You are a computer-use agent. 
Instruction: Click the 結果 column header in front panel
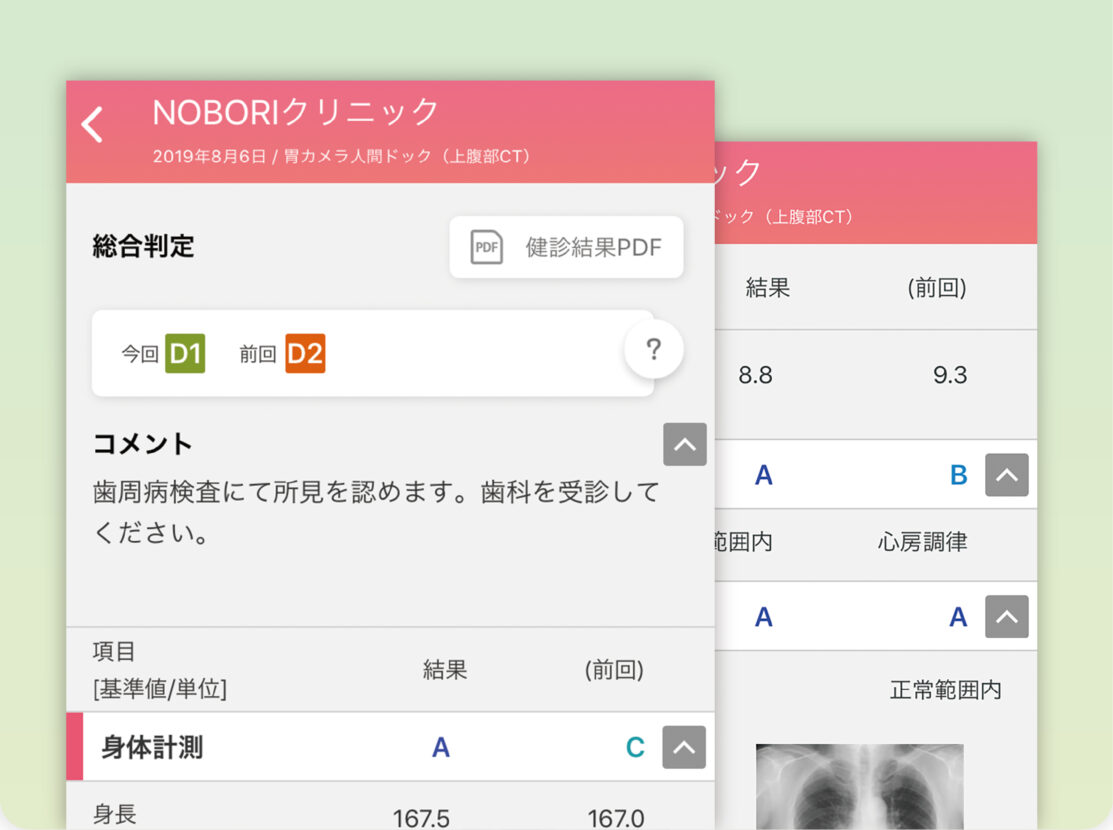click(x=445, y=670)
